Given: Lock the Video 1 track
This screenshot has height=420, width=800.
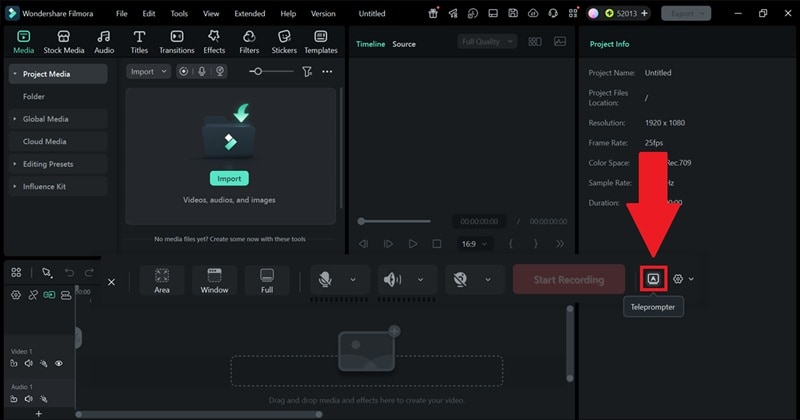Looking at the screenshot, I should click(14, 363).
